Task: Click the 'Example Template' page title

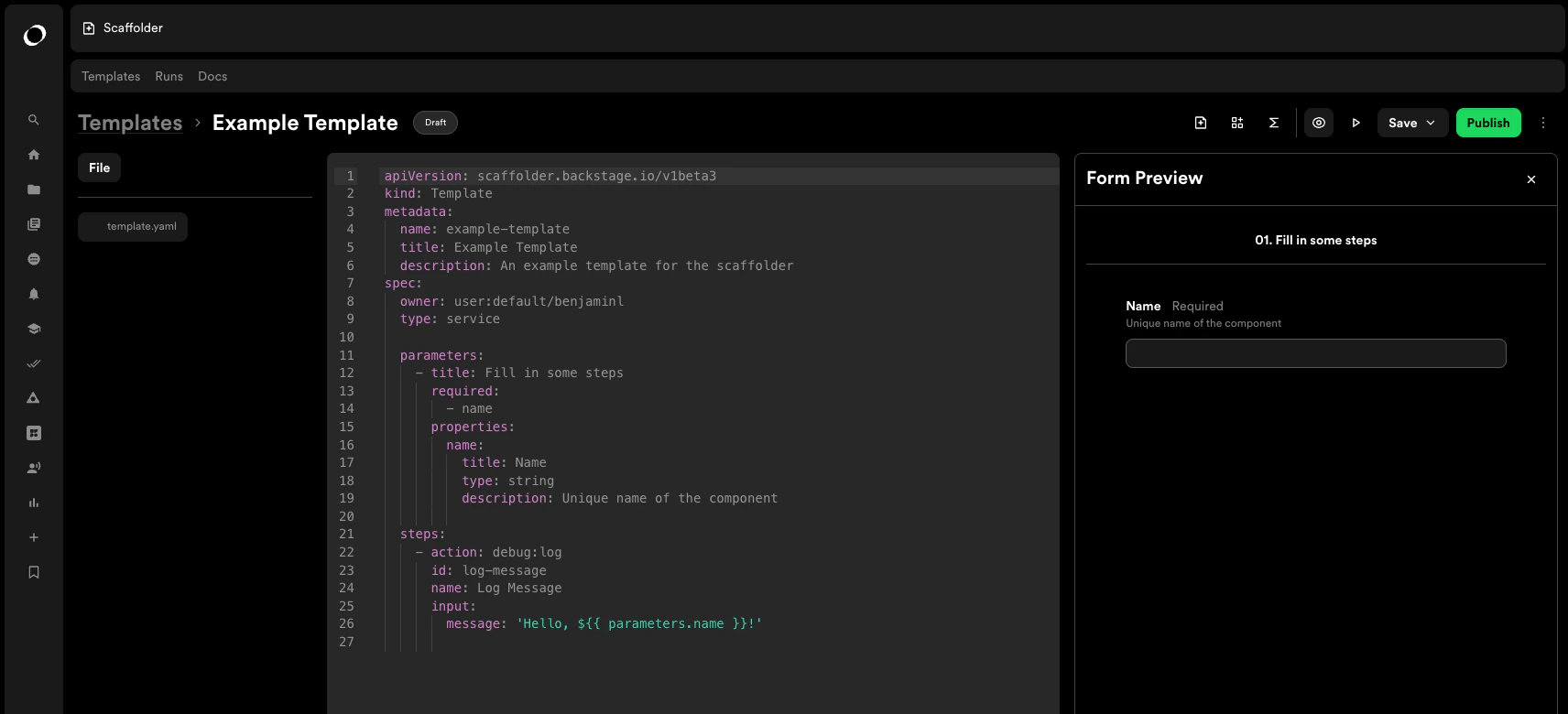Action: coord(305,123)
